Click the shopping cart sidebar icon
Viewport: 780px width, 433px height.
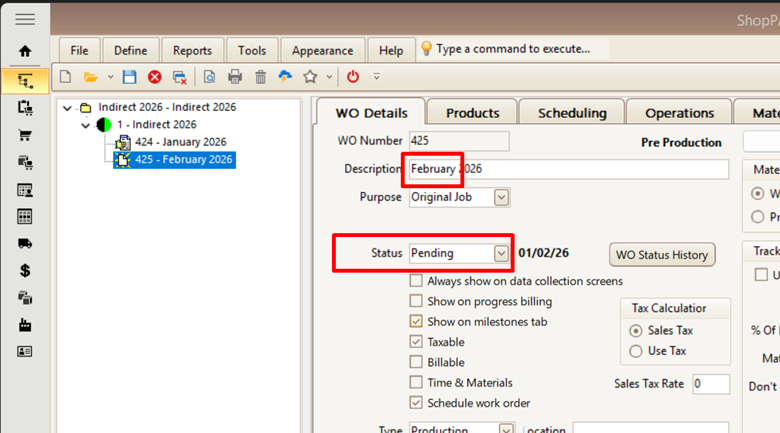point(25,135)
